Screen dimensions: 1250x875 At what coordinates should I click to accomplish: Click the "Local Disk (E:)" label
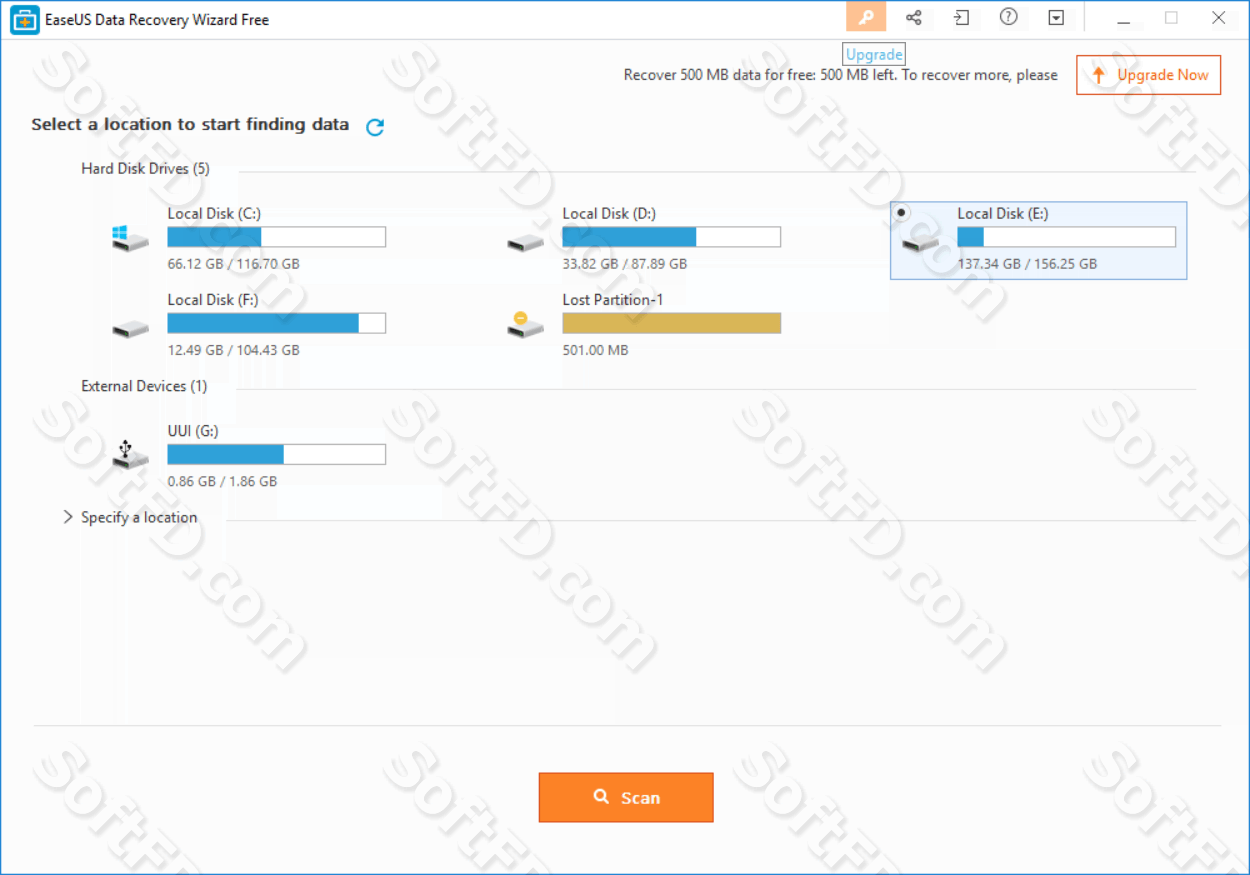tap(1003, 213)
